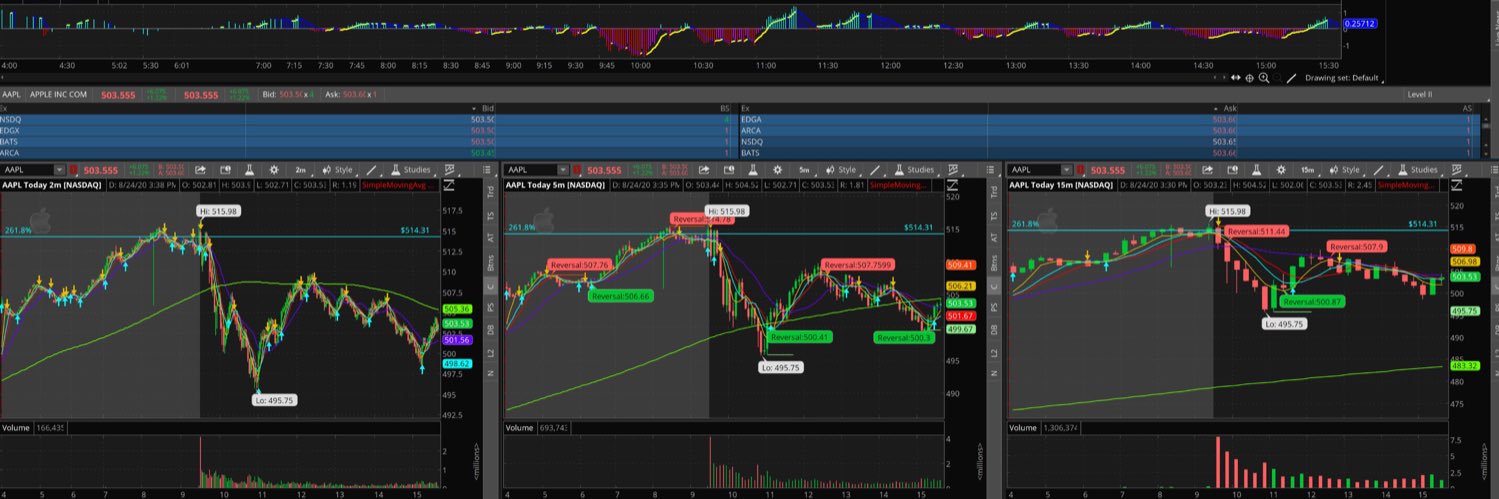Image resolution: width=1499 pixels, height=499 pixels.
Task: Click the zoom-in magnifier near Drawing set
Action: tap(1264, 78)
